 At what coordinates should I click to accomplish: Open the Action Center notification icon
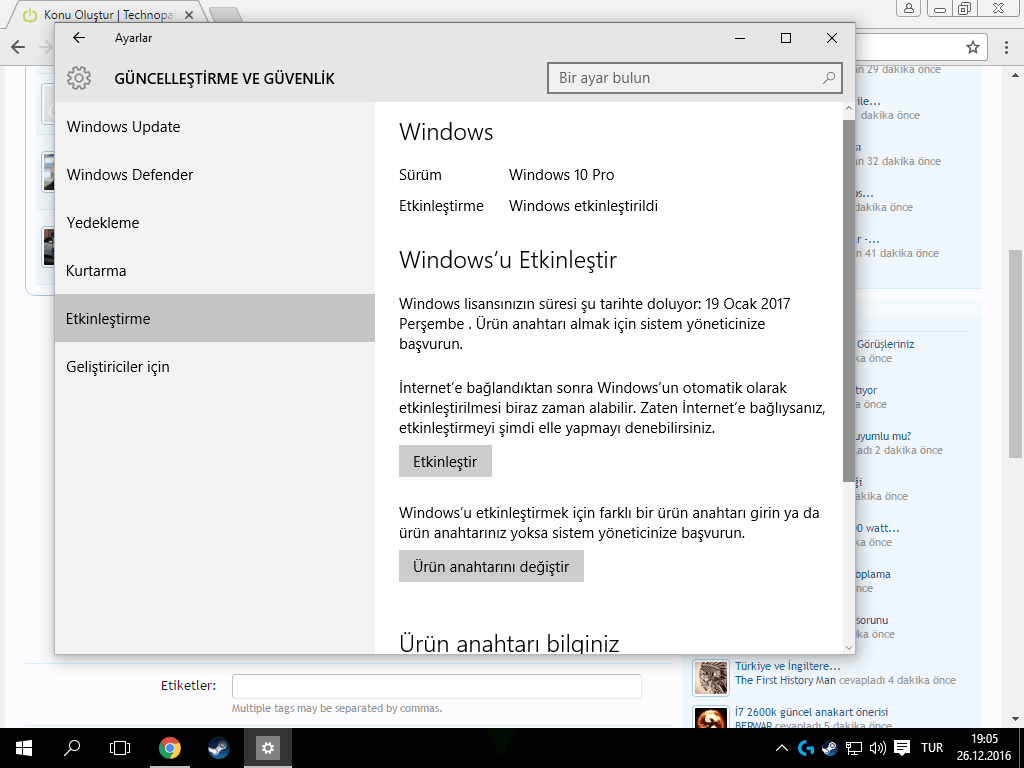point(902,748)
